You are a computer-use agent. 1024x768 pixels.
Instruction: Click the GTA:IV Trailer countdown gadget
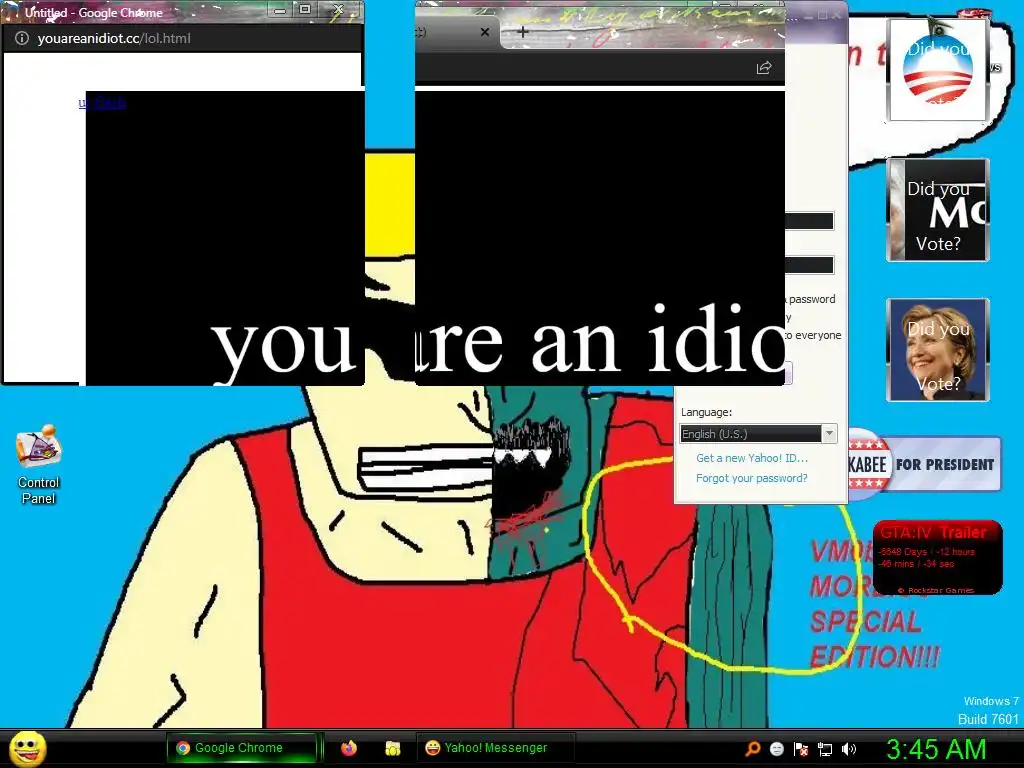[x=937, y=558]
